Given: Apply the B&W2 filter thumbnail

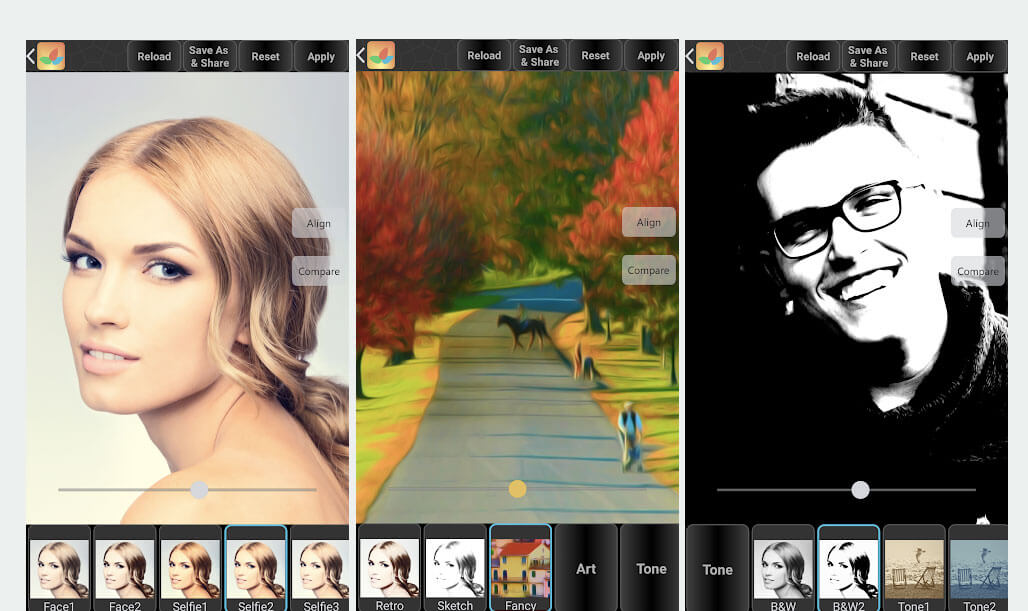Looking at the screenshot, I should tap(848, 569).
